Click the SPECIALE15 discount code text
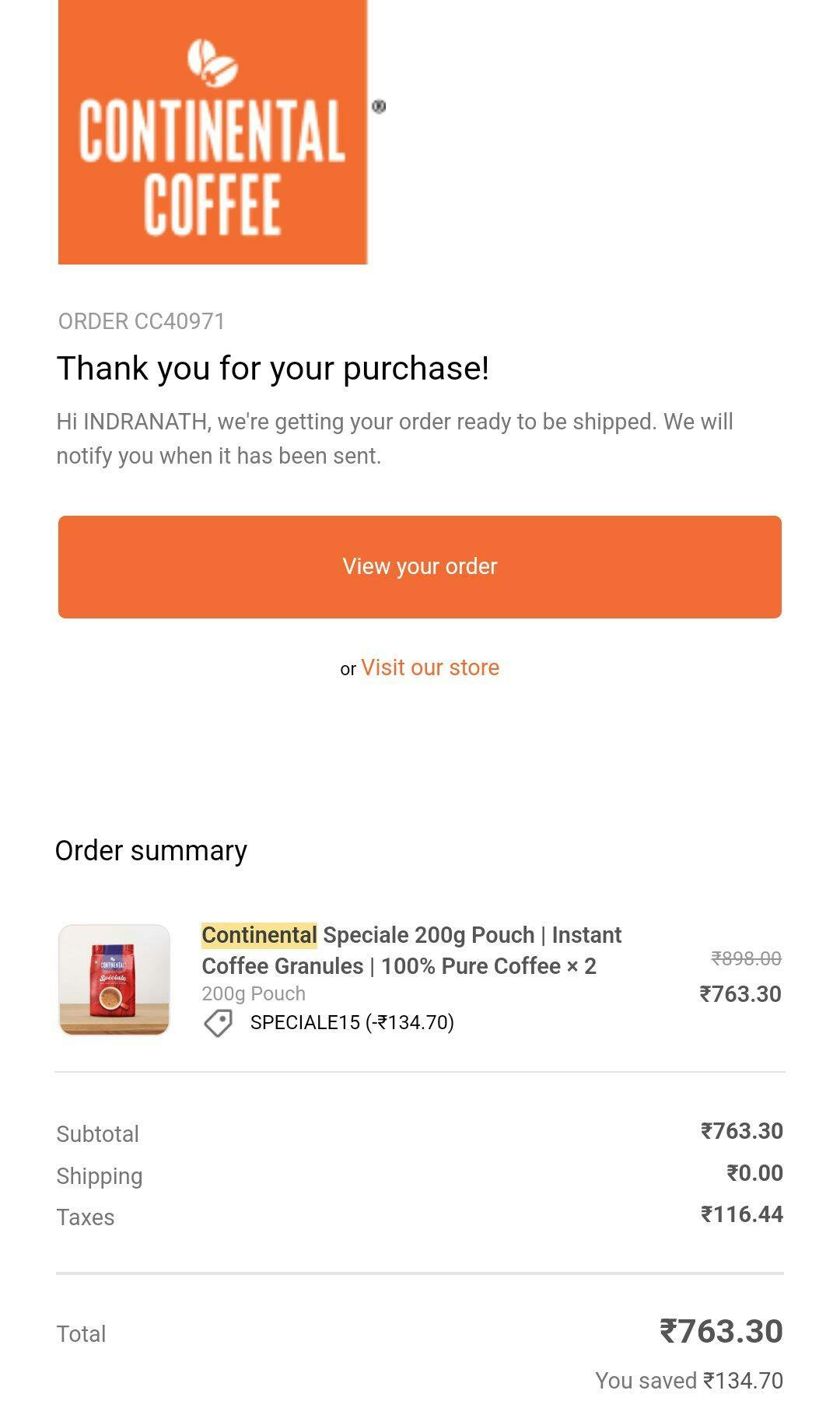 click(x=352, y=1022)
